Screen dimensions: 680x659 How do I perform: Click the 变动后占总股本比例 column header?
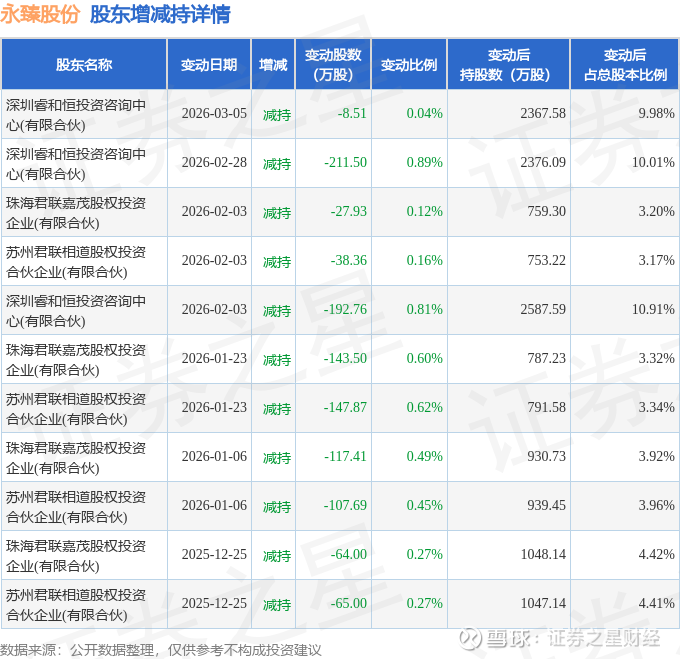click(625, 64)
